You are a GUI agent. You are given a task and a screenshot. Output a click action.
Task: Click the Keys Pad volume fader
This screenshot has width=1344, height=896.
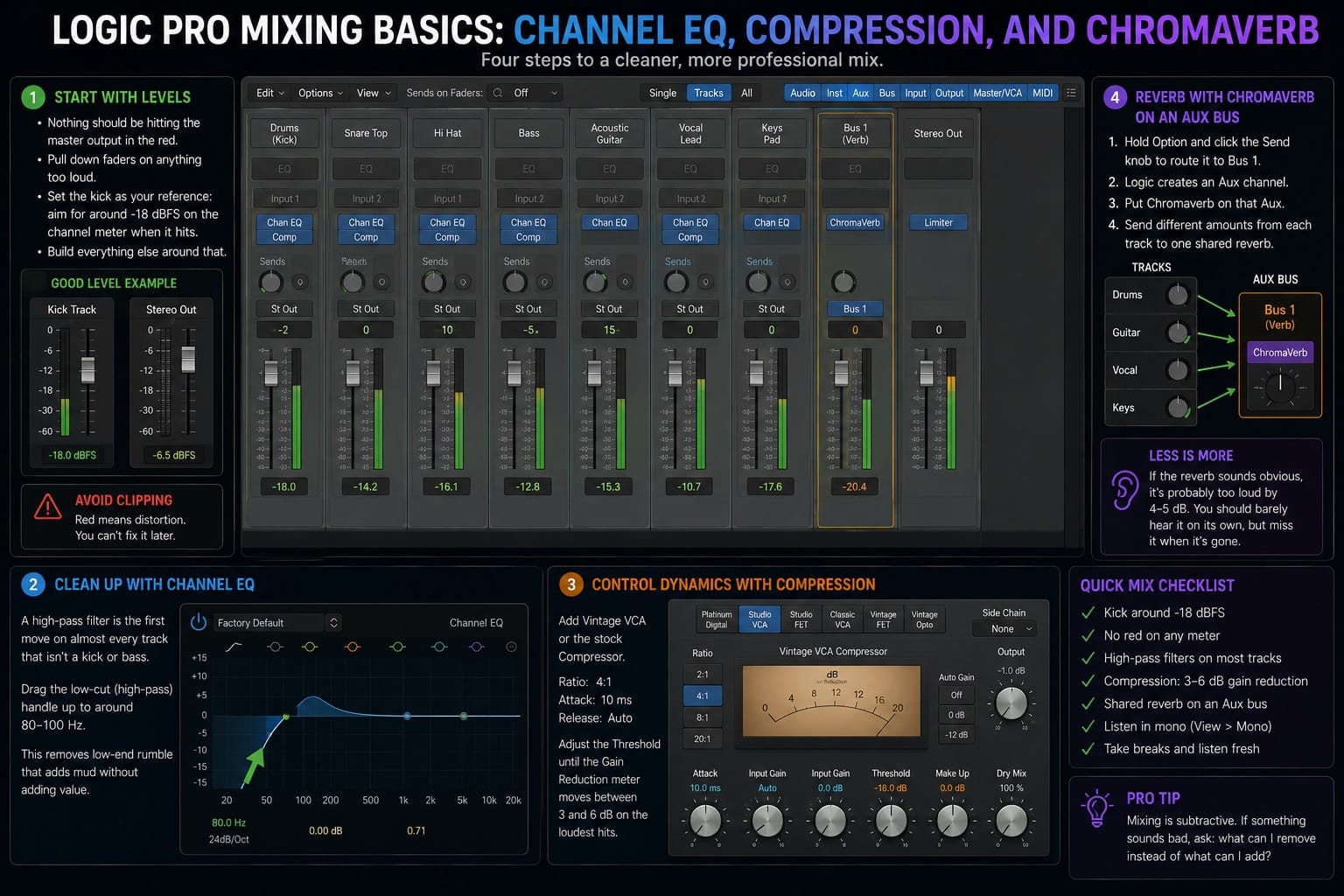point(757,374)
